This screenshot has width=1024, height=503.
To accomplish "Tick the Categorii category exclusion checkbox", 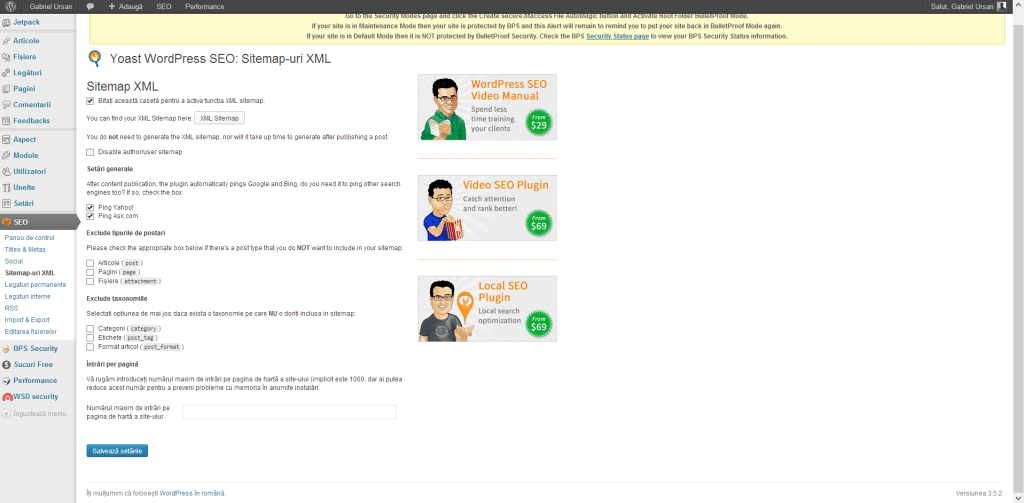I will click(90, 328).
